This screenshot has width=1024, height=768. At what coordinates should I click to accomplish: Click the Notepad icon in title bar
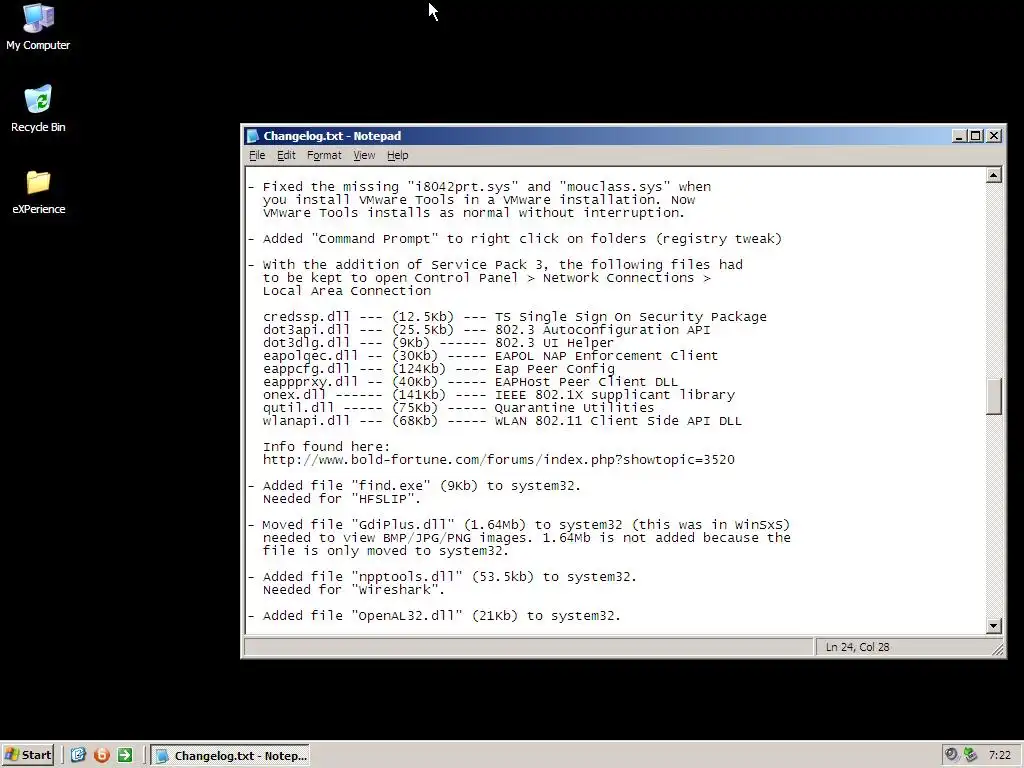[253, 136]
